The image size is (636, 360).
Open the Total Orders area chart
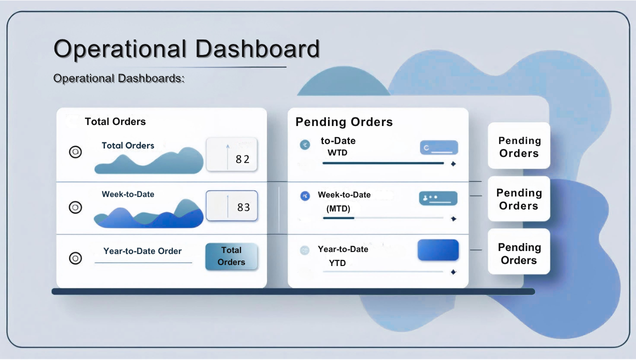click(x=149, y=161)
